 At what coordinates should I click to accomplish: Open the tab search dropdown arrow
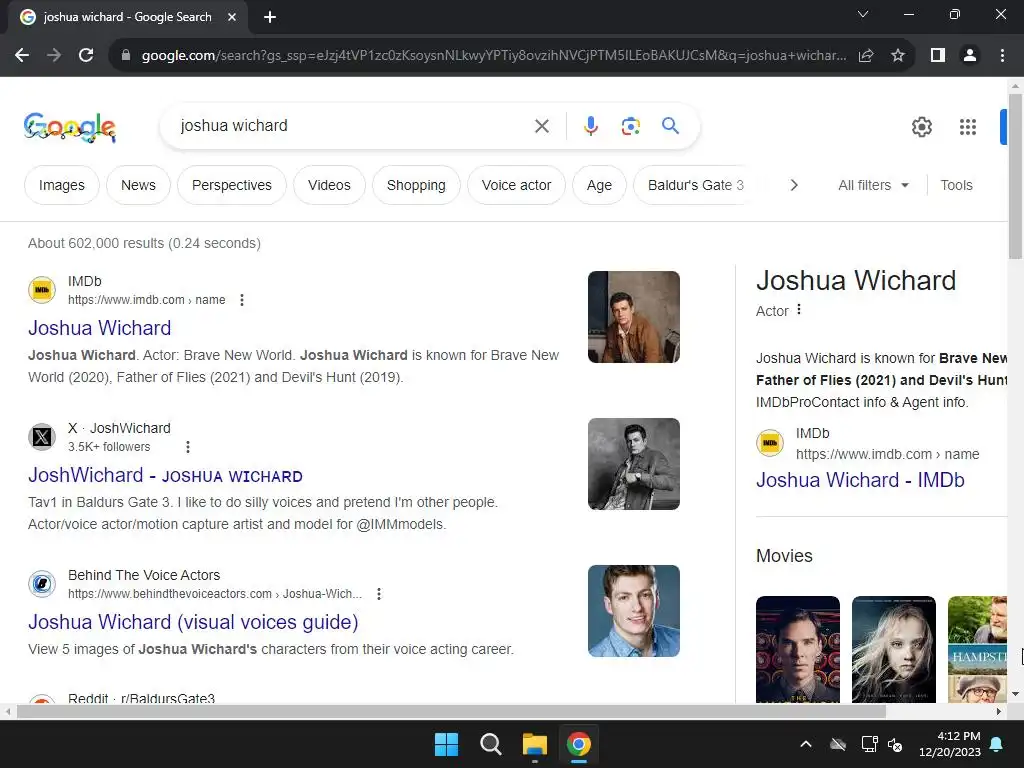tap(863, 14)
